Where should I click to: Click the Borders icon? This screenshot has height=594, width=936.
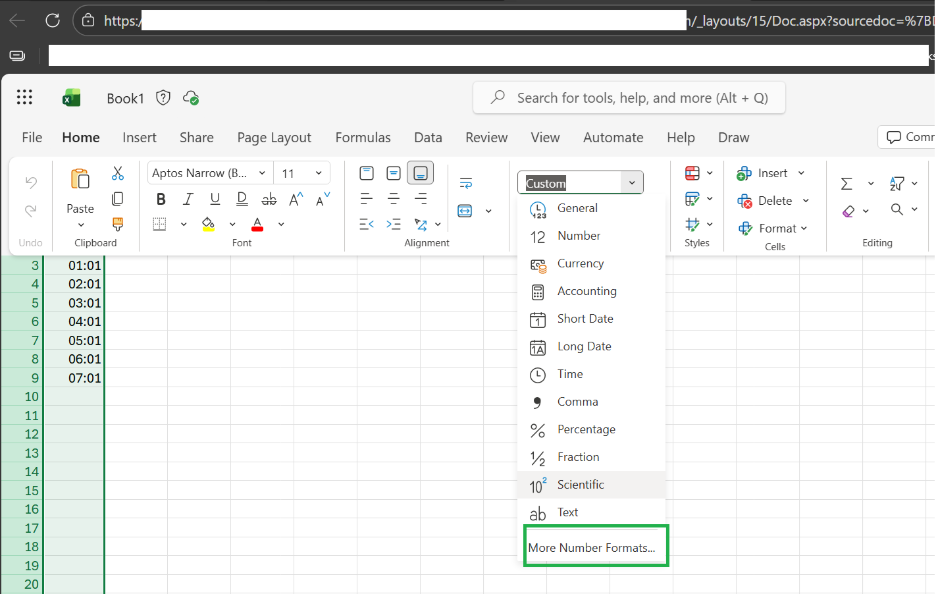(159, 224)
